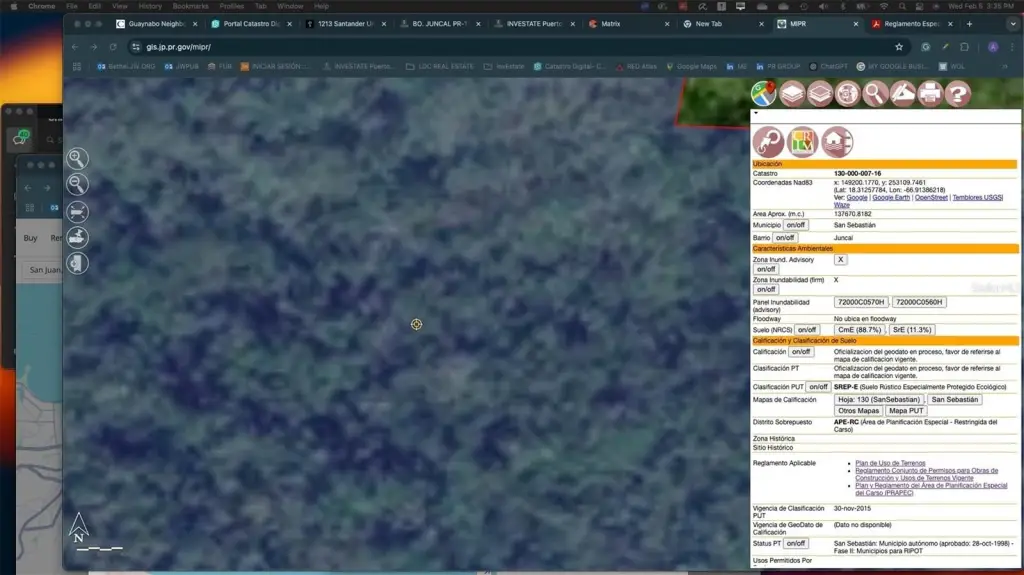Viewport: 1024px width, 575px height.
Task: Open the Plan de Uso de Terrenos link
Action: click(890, 463)
